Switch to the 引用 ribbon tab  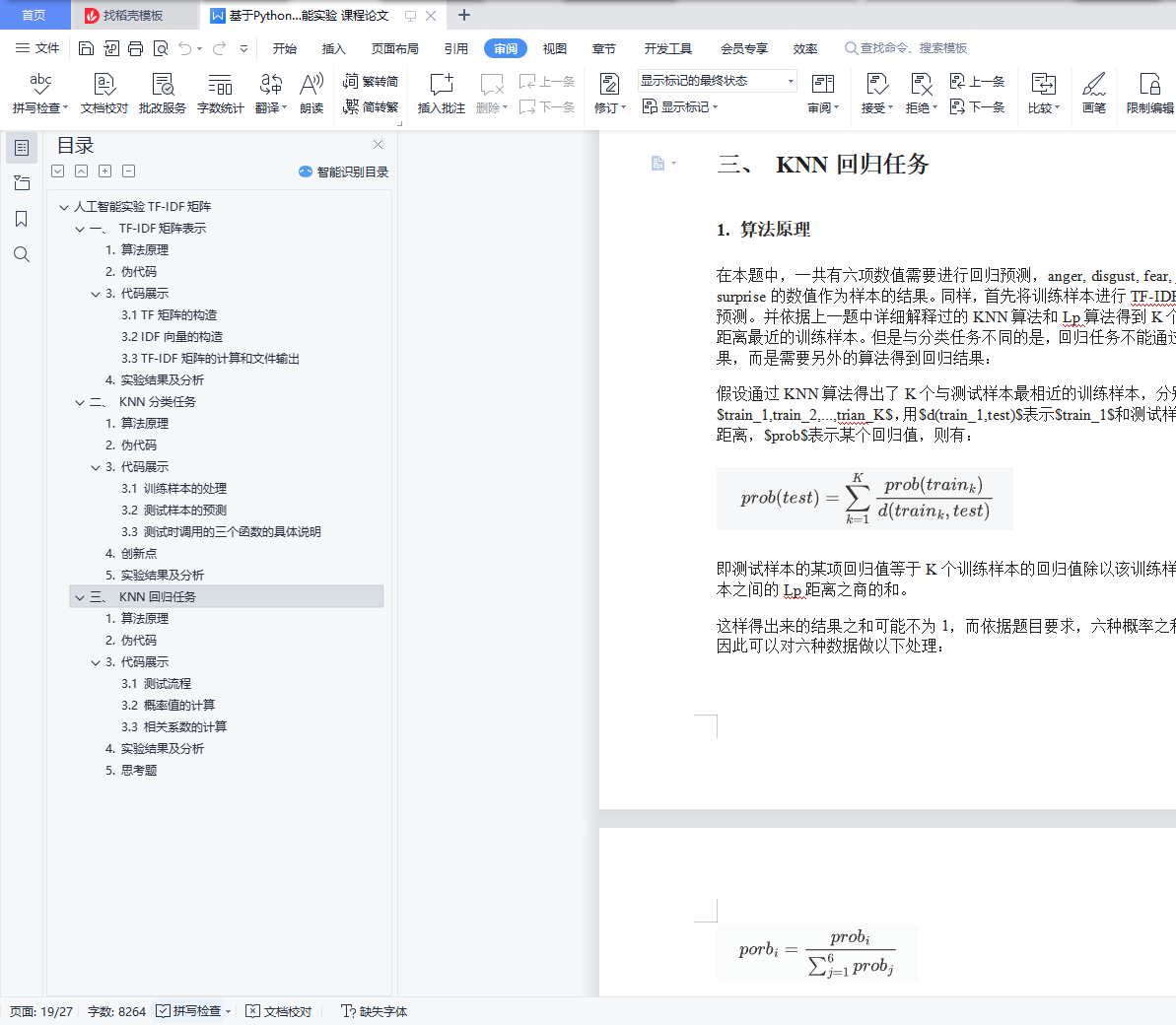[456, 48]
